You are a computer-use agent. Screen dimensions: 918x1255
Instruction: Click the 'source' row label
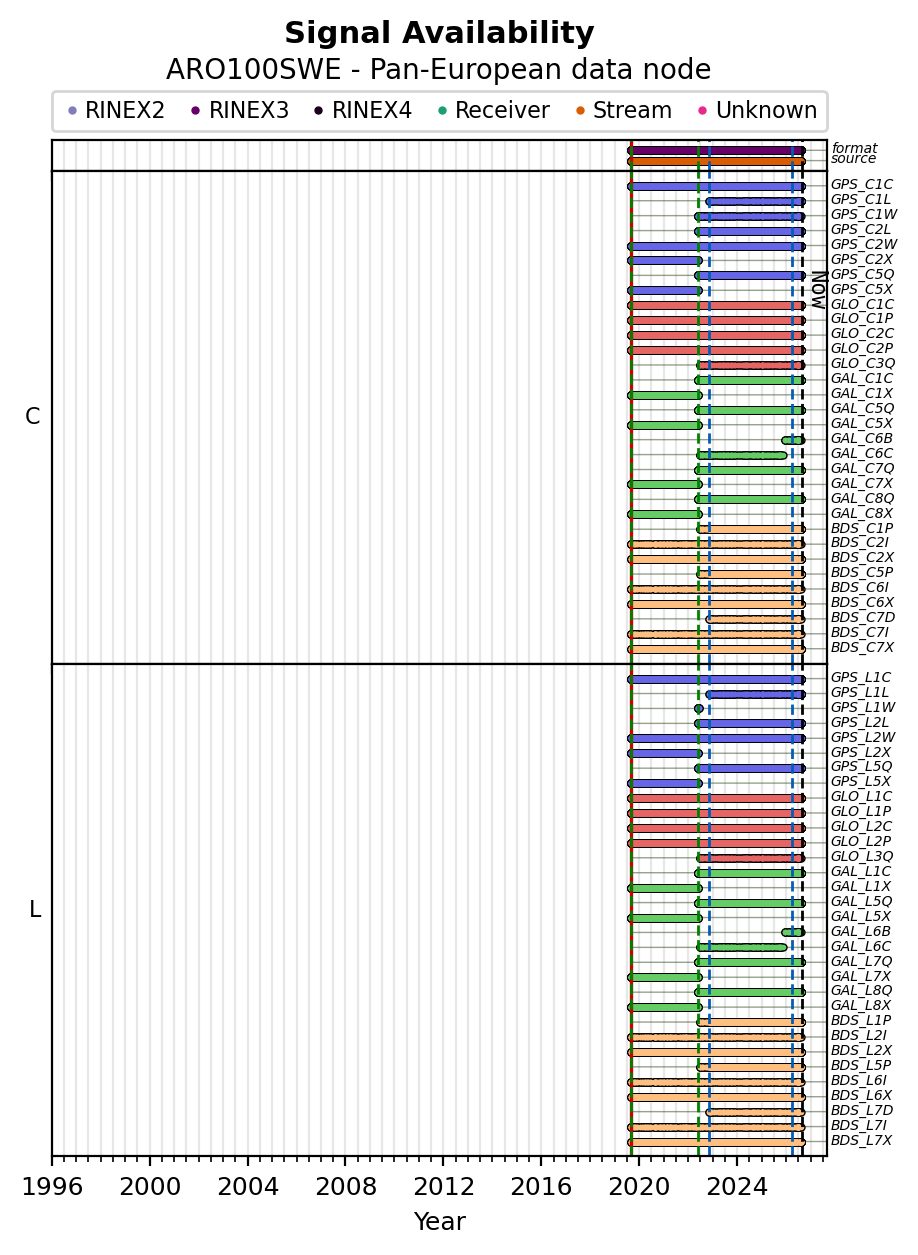click(x=853, y=159)
